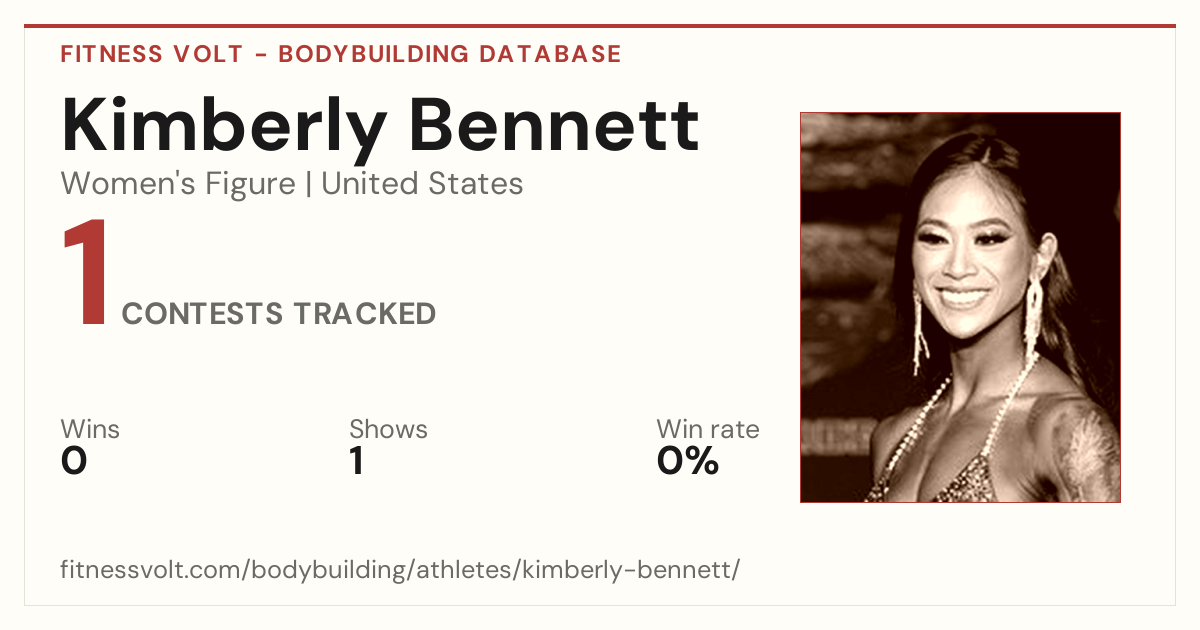The width and height of the screenshot is (1200, 630).
Task: Click the Shows value 1
Action: [x=357, y=461]
